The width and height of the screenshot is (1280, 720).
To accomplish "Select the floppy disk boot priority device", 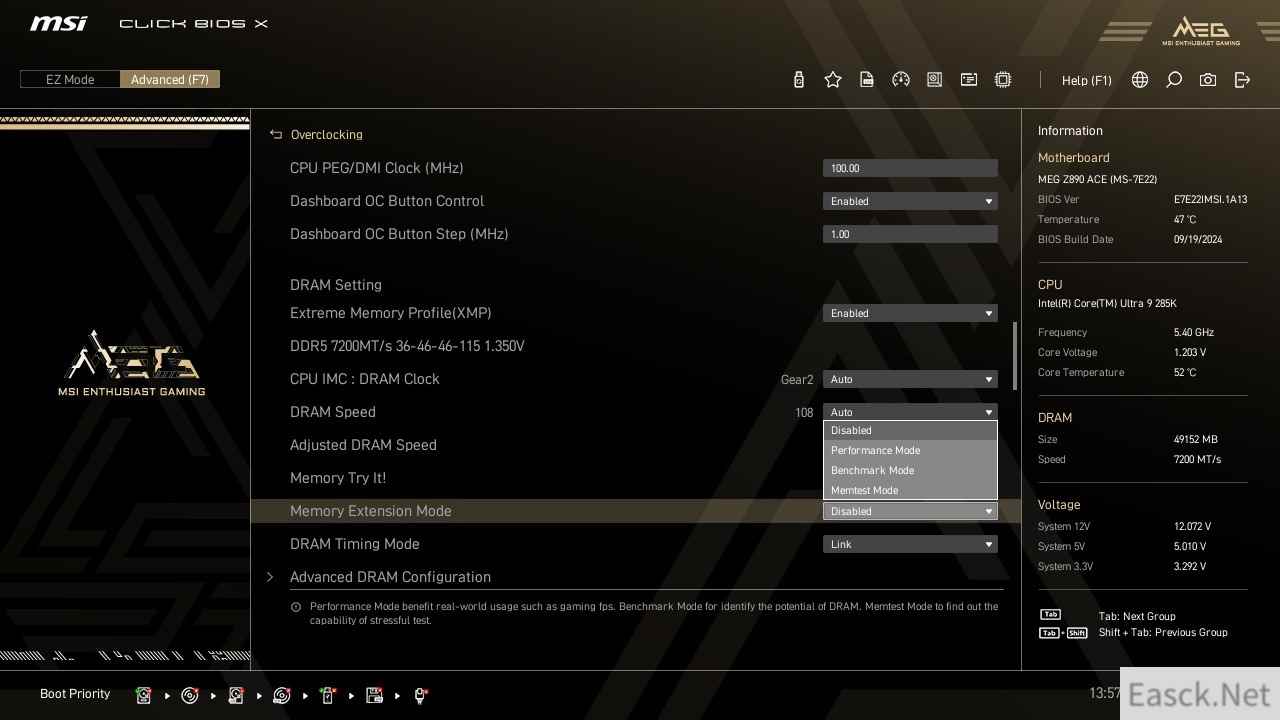I will 375,695.
